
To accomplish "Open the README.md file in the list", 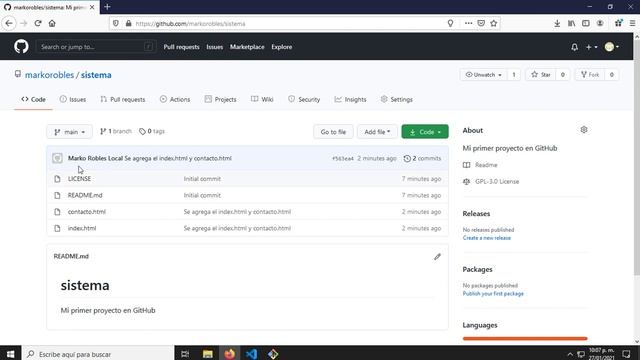I will pos(85,195).
